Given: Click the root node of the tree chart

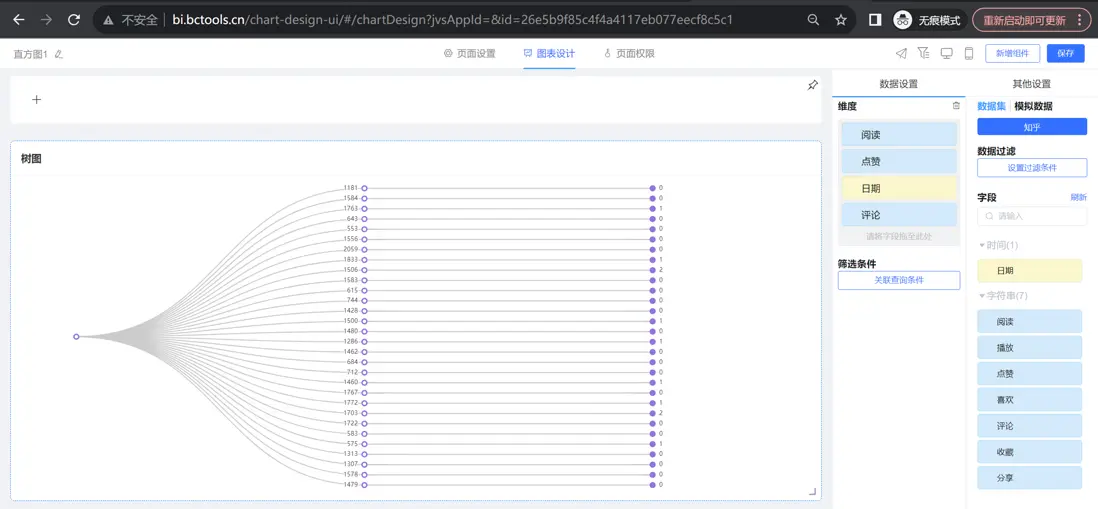Looking at the screenshot, I should pos(76,337).
